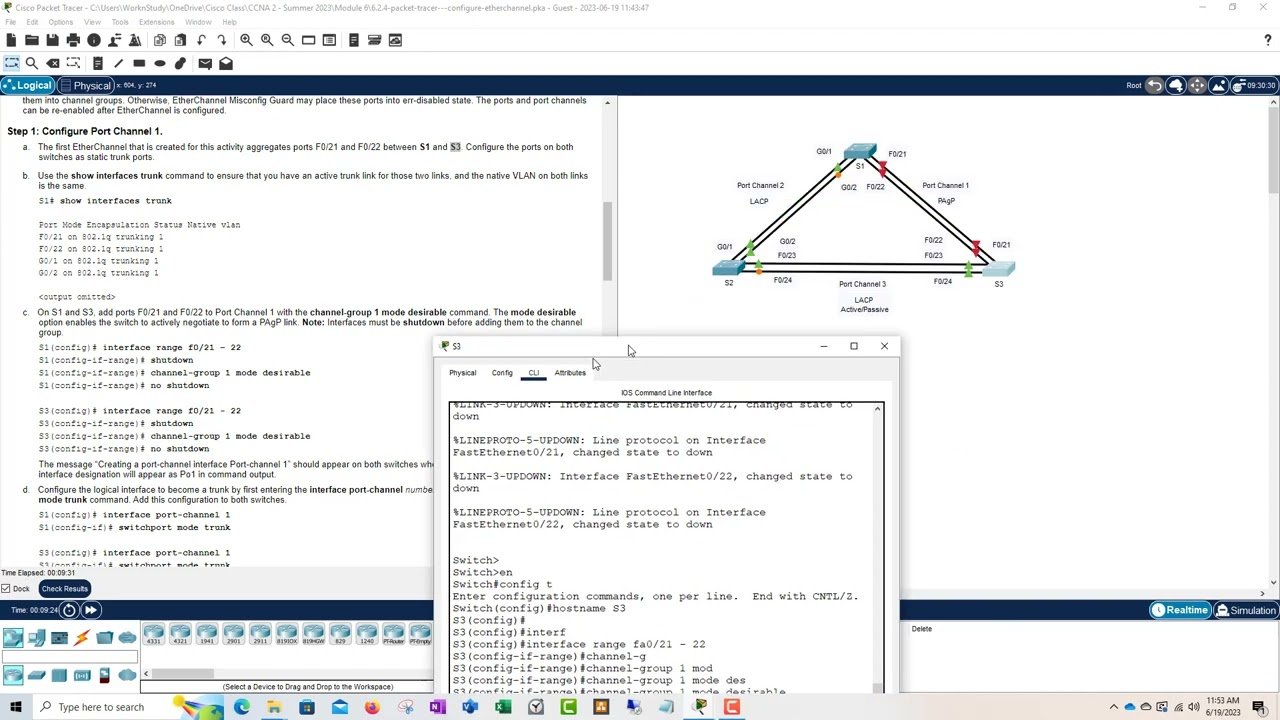Add a Complex PDU open envelope icon
The height and width of the screenshot is (720, 1280).
(226, 63)
